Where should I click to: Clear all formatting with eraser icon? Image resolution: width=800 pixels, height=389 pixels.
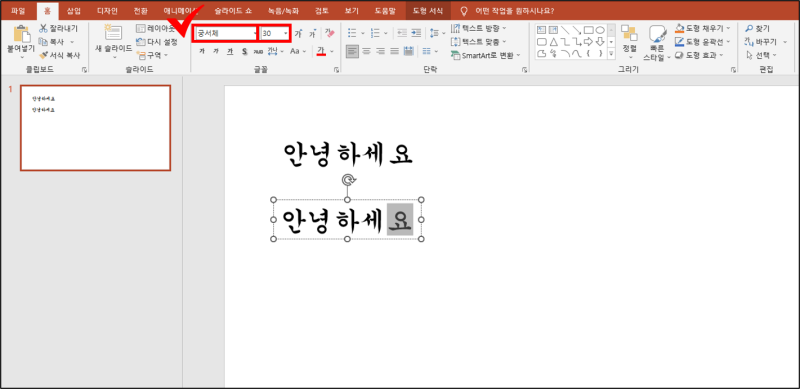330,33
